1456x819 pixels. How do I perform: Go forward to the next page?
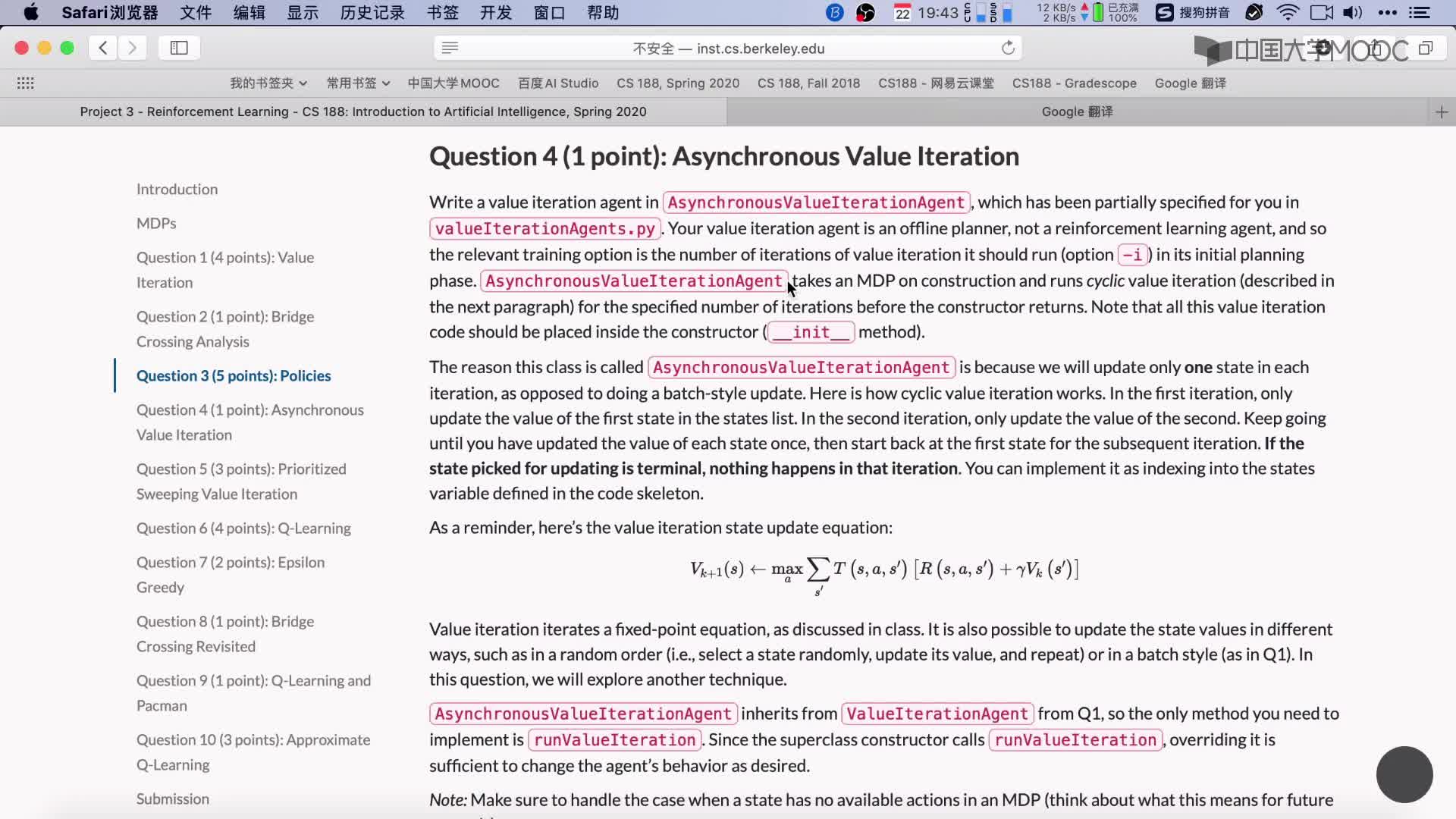pos(132,48)
